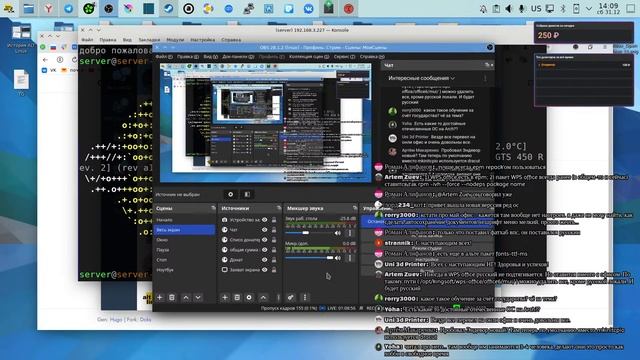The width and height of the screenshot is (640, 360).
Task: Adjust second mixer channel volume slider
Action: point(309,258)
